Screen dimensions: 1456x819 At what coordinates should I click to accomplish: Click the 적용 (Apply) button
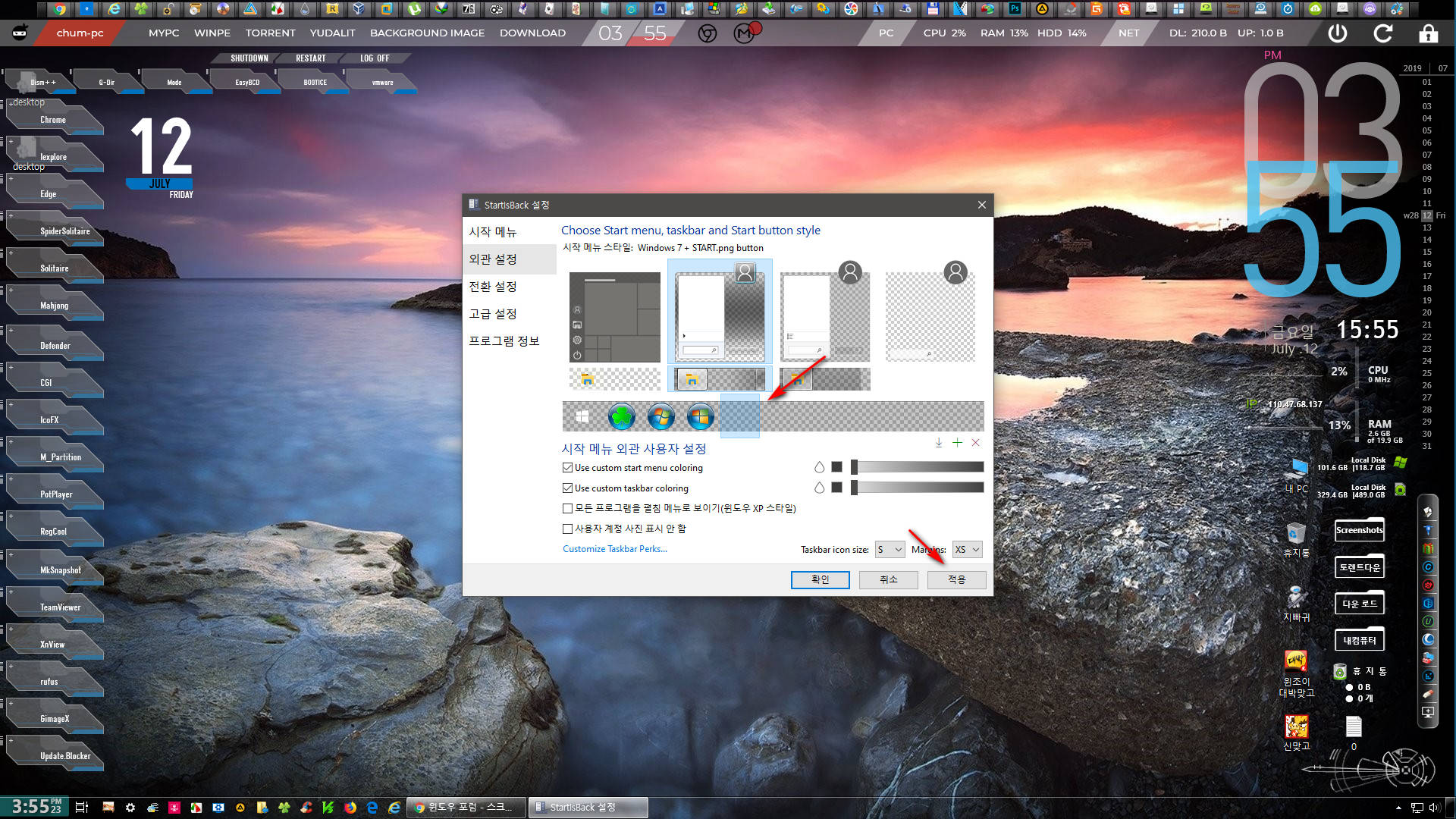click(x=957, y=579)
